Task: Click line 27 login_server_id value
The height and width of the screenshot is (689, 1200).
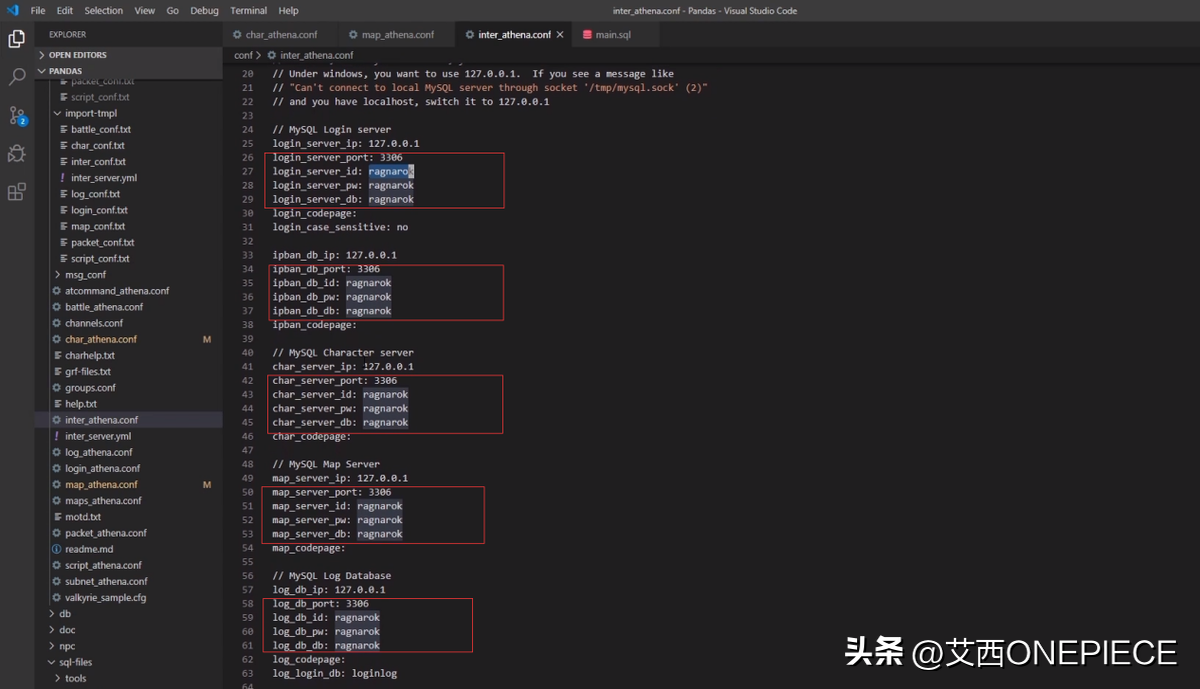Action: click(390, 172)
